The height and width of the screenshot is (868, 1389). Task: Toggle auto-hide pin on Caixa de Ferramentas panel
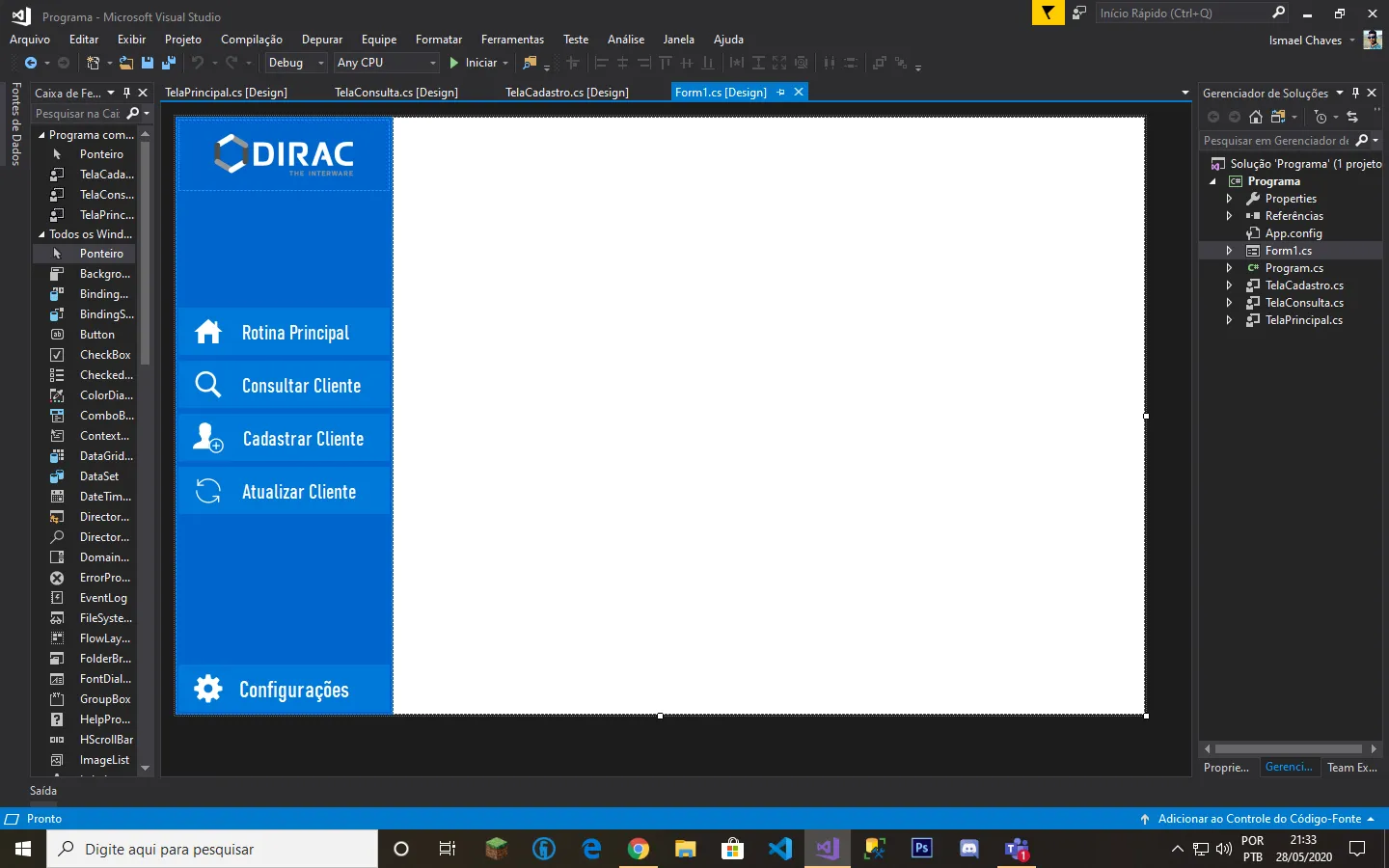[126, 93]
